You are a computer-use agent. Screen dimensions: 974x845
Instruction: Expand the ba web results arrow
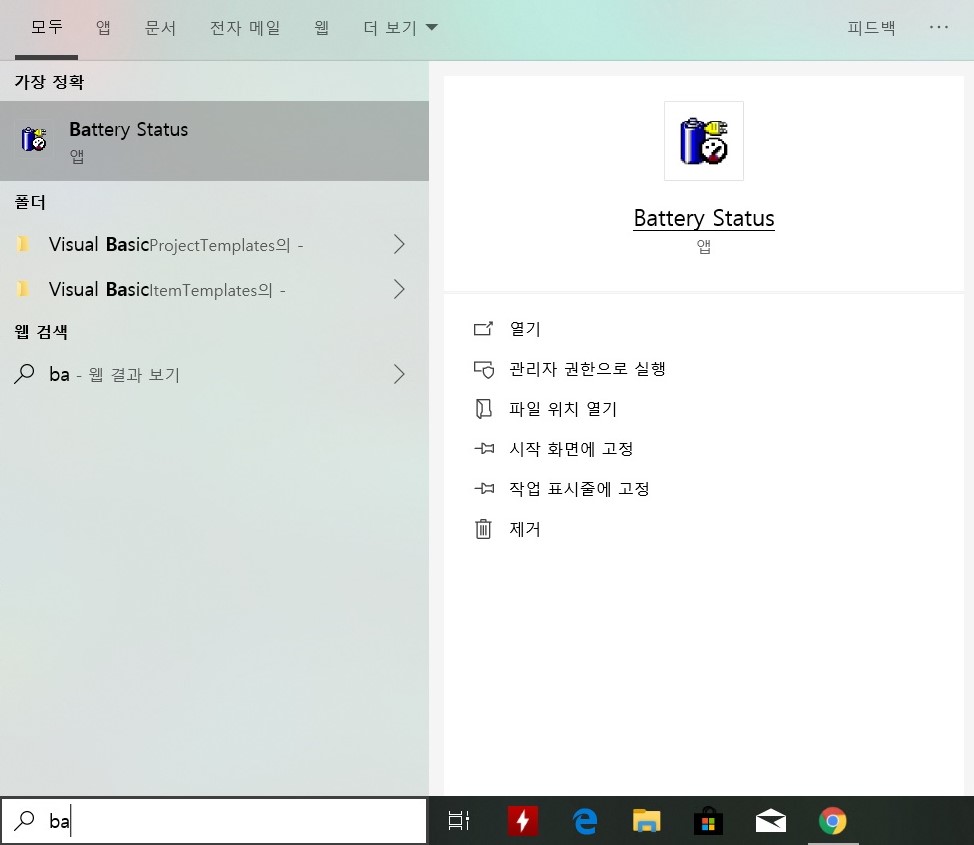coord(399,374)
